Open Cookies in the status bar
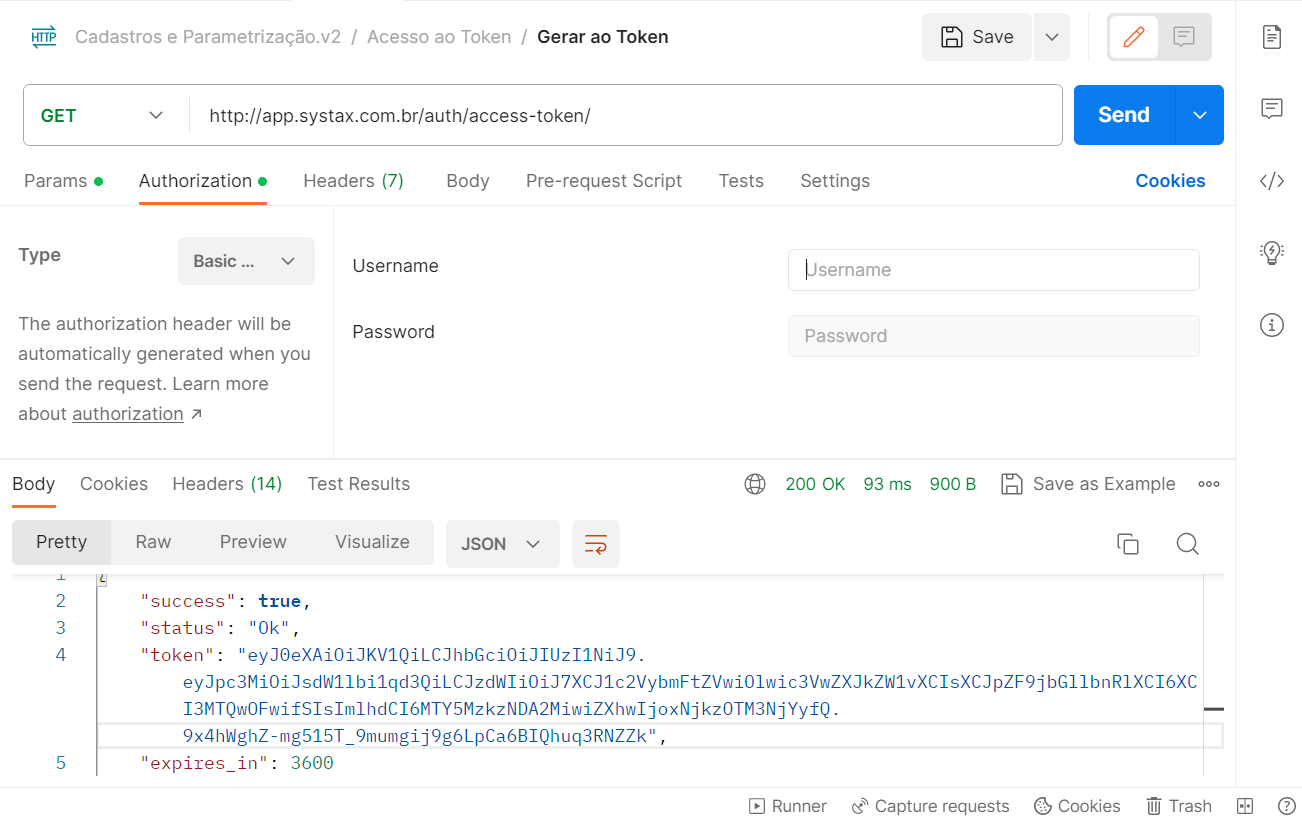The image size is (1302, 820). (x=1077, y=806)
